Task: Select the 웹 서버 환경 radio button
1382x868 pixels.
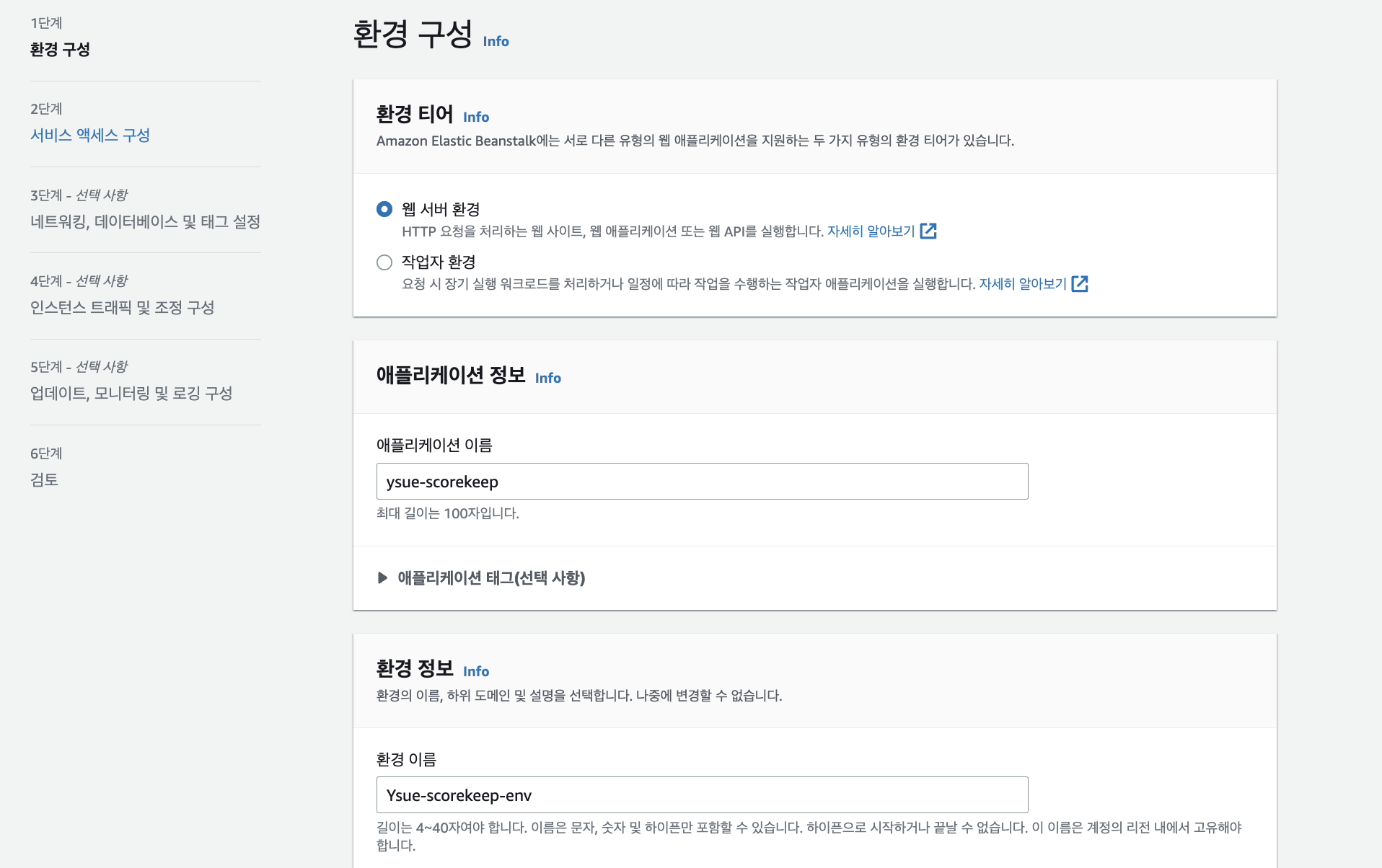Action: 384,209
